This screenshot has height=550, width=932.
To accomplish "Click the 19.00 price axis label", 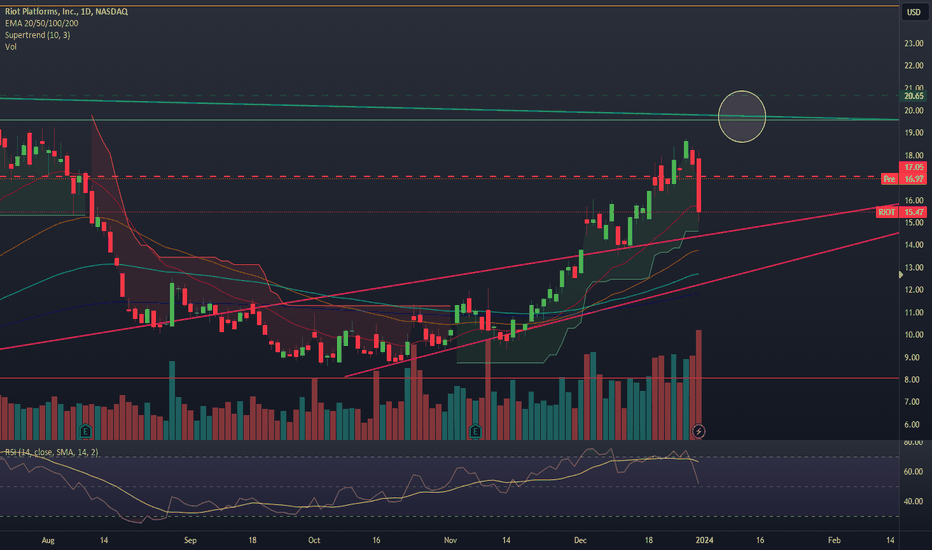I will (x=914, y=133).
